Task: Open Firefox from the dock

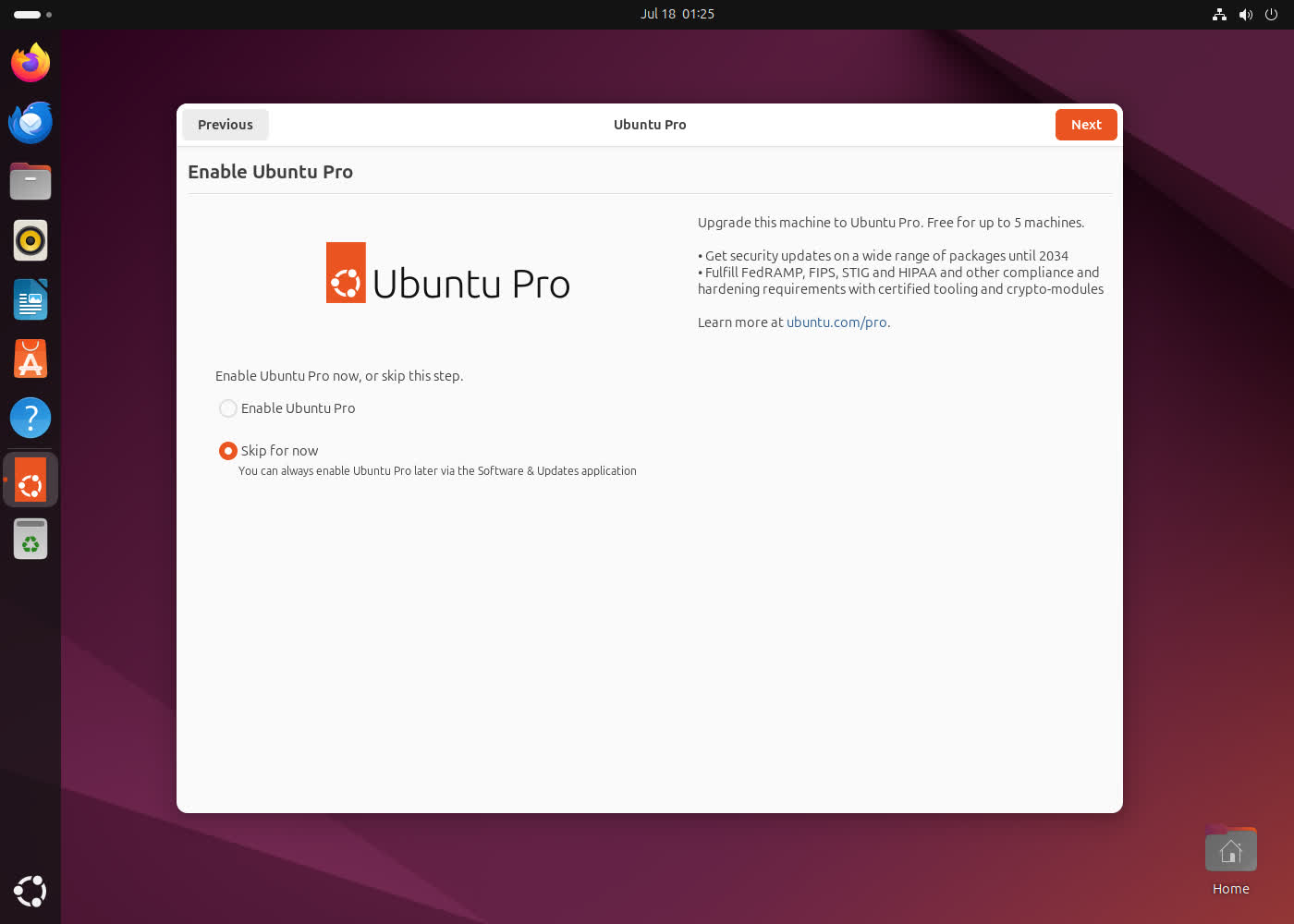Action: (x=31, y=63)
